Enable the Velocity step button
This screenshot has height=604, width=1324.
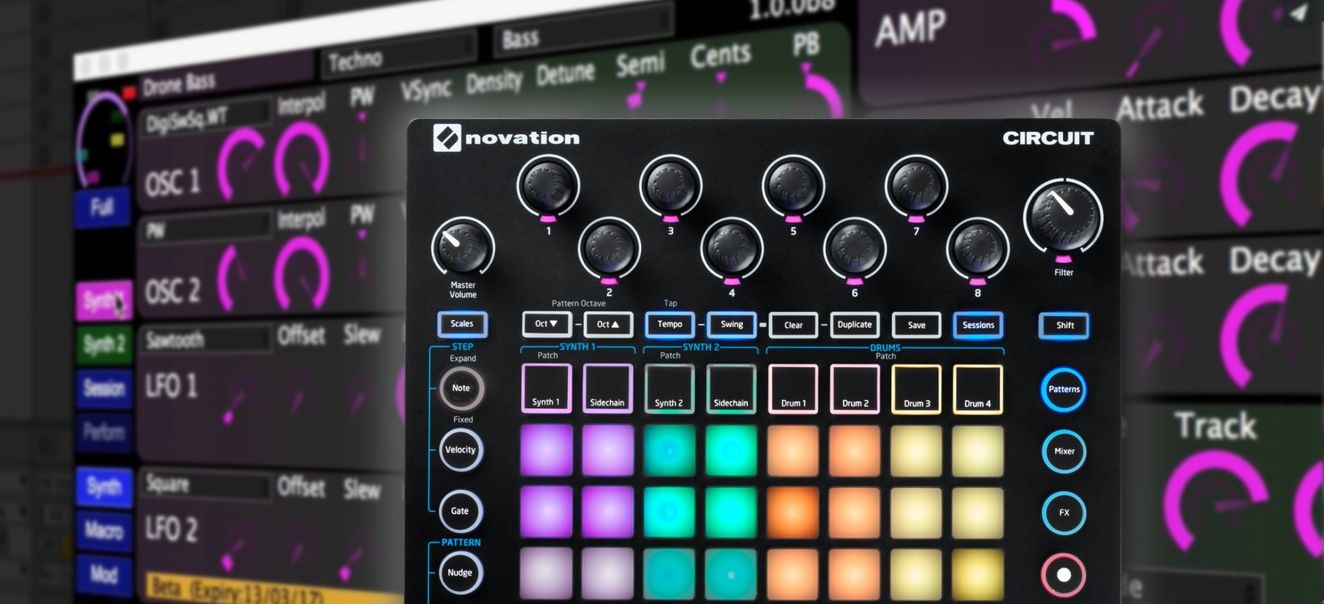461,450
